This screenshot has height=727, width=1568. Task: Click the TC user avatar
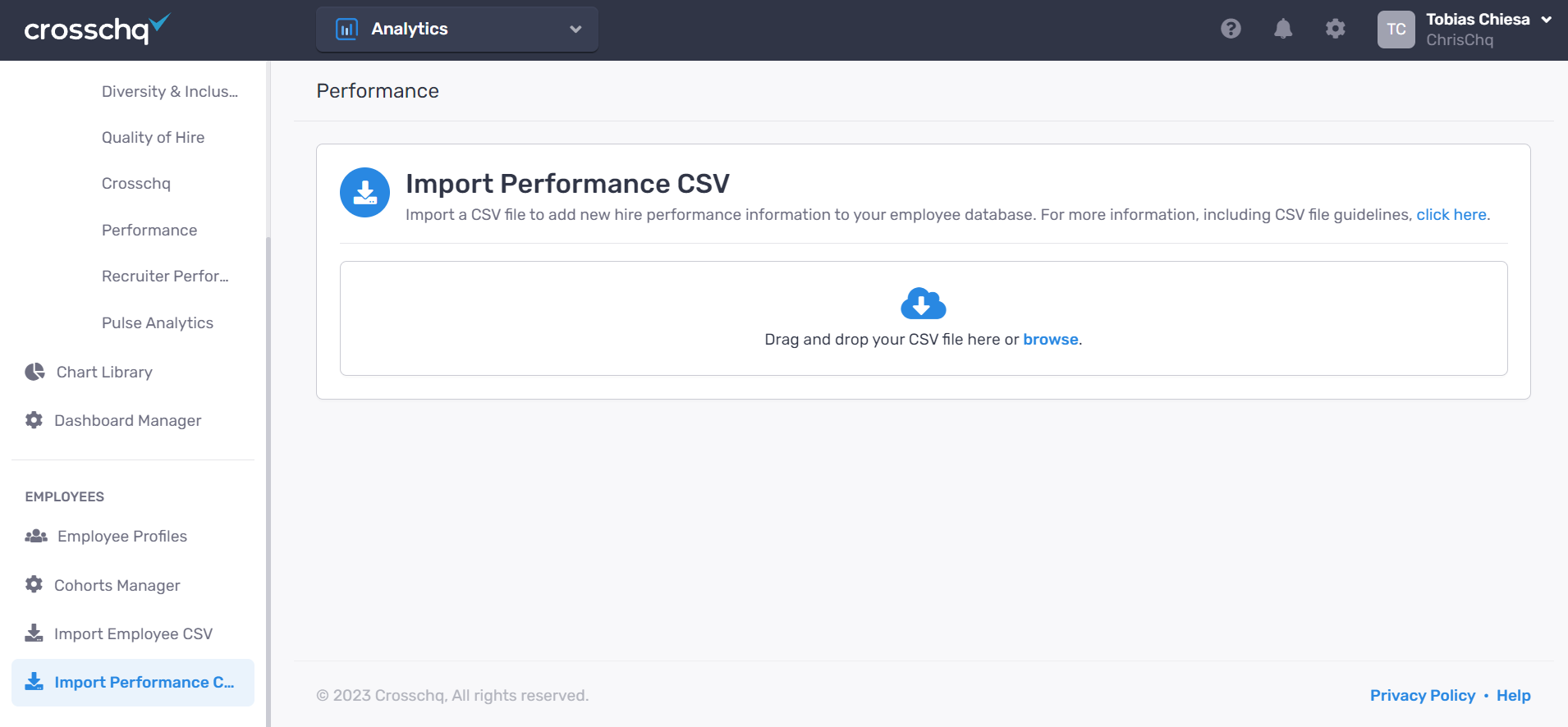pos(1396,30)
